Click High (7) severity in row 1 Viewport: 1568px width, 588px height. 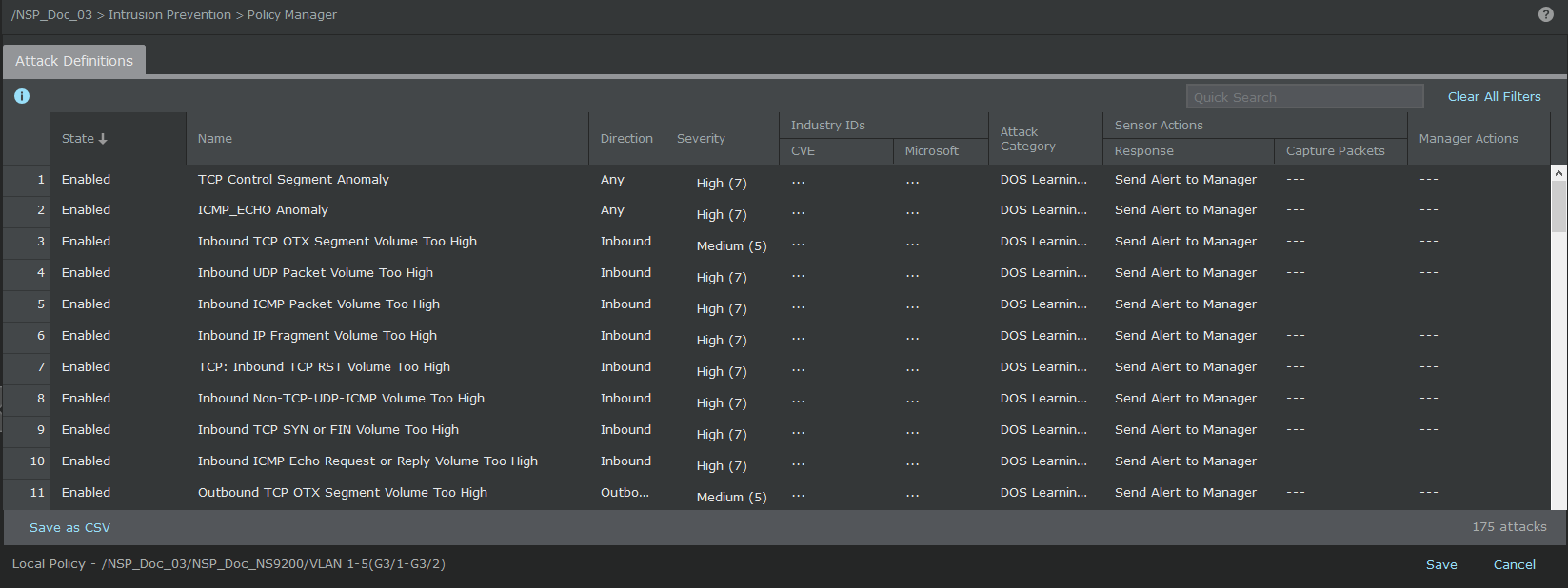pos(722,184)
